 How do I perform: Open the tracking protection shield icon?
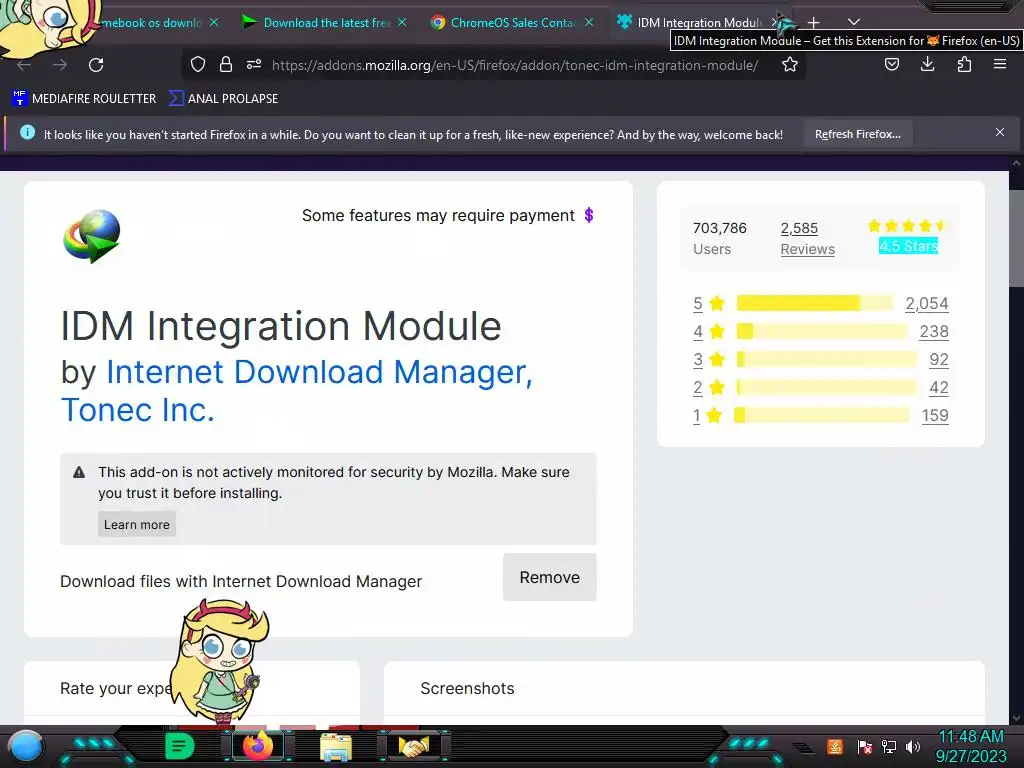(x=198, y=64)
